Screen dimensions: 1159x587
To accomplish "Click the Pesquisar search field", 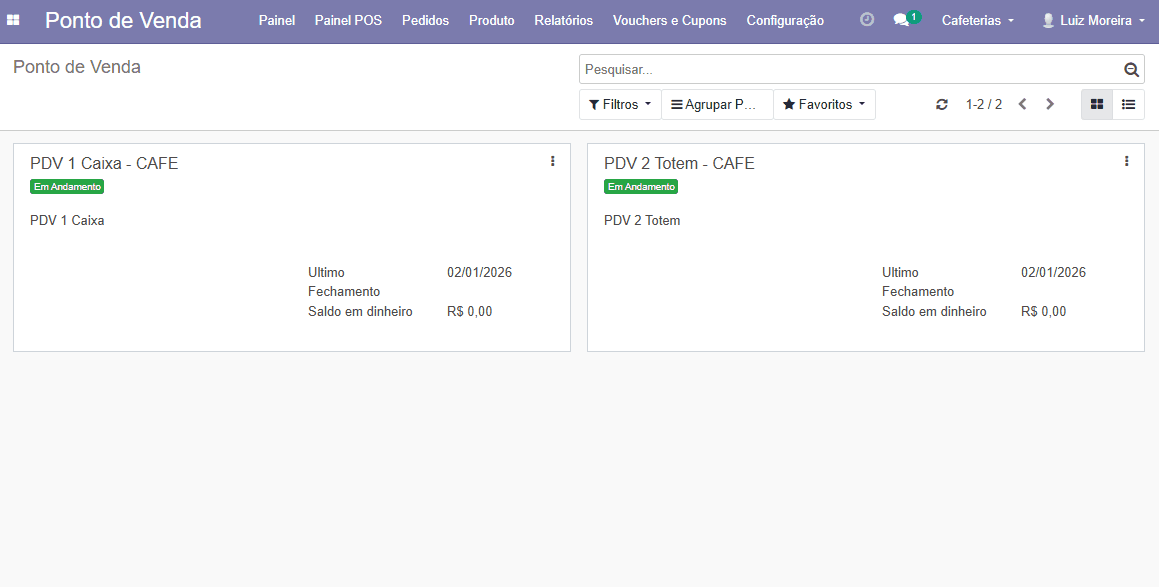I will tap(850, 70).
